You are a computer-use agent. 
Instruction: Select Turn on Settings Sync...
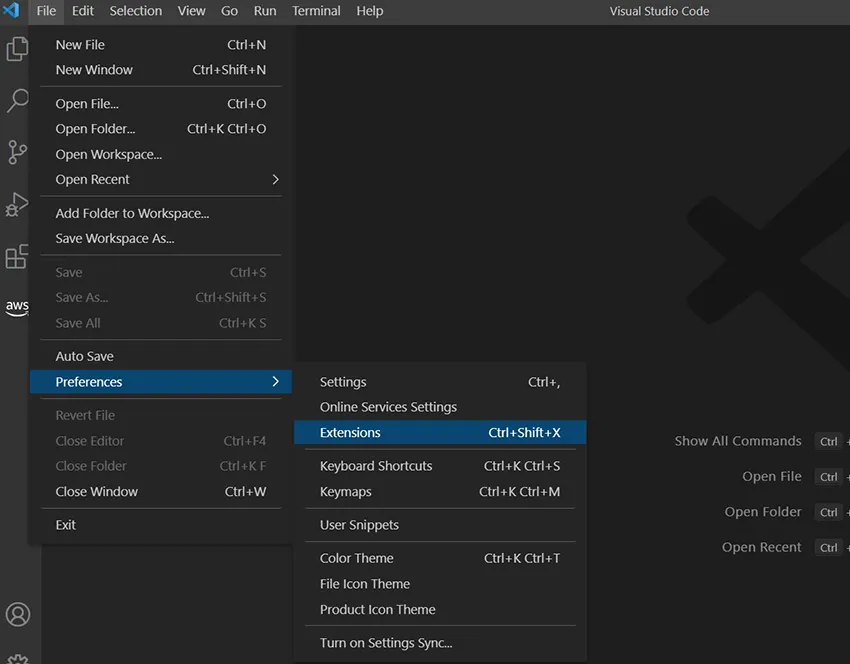click(440, 643)
